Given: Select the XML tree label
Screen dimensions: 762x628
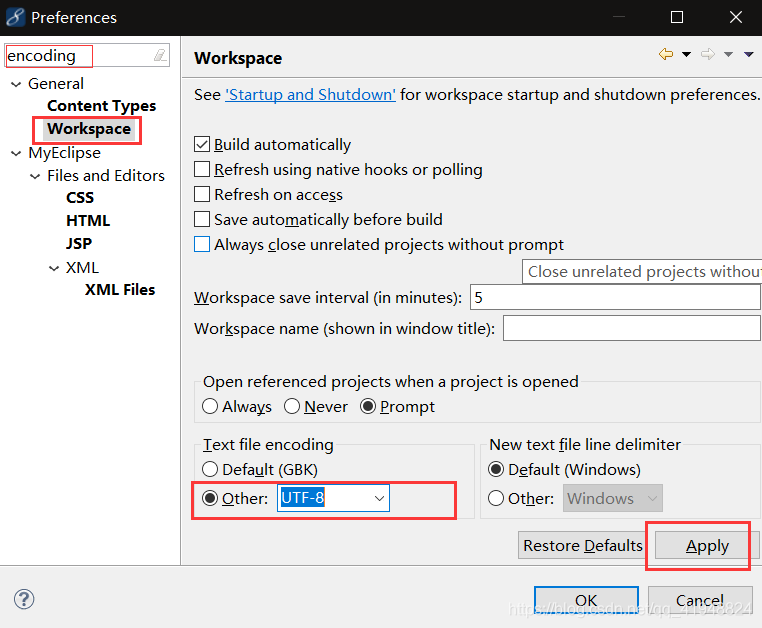Looking at the screenshot, I should (82, 267).
